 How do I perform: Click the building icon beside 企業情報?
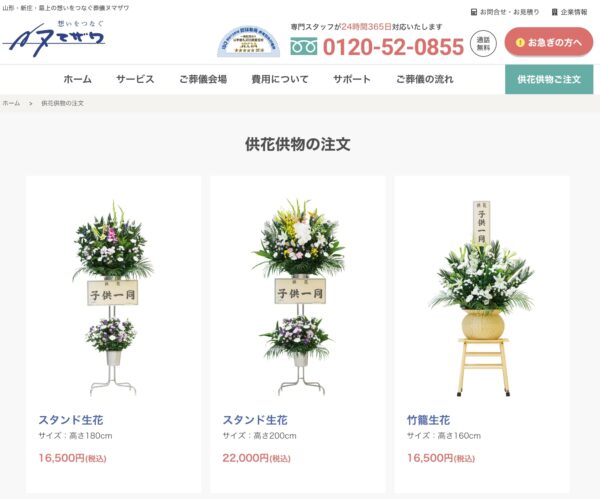coord(554,12)
